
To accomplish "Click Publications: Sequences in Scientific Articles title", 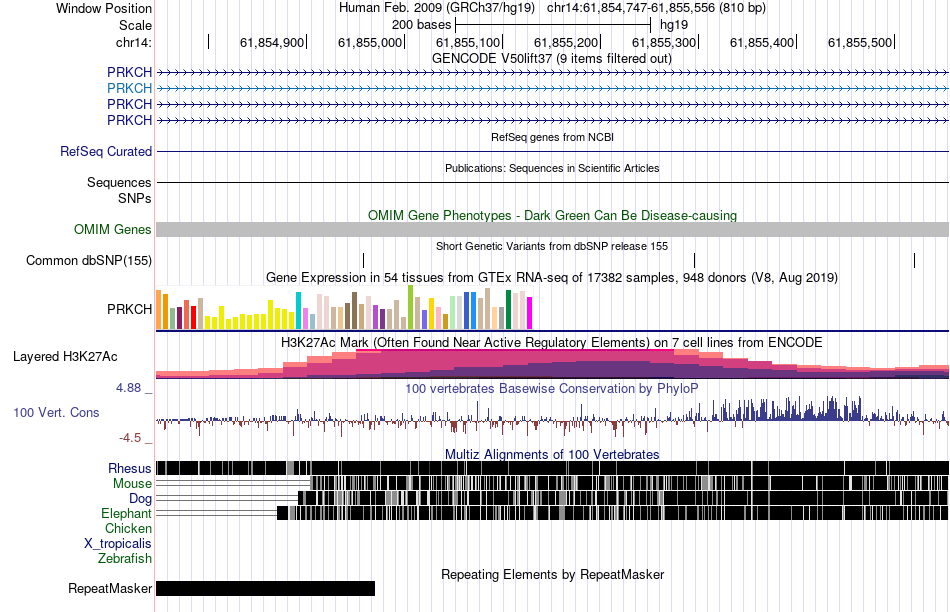I will click(x=552, y=168).
